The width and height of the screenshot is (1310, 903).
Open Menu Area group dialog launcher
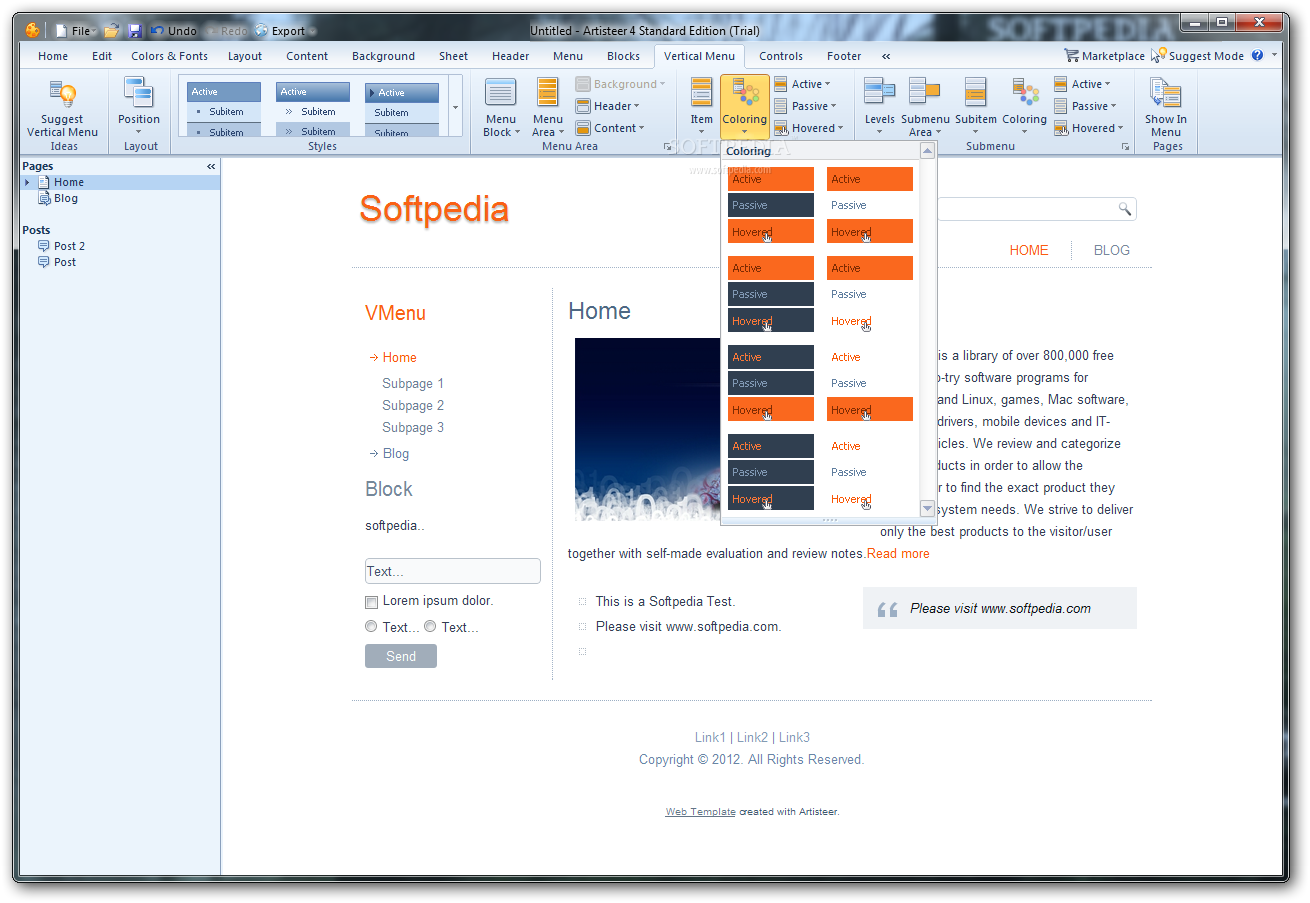coord(668,147)
